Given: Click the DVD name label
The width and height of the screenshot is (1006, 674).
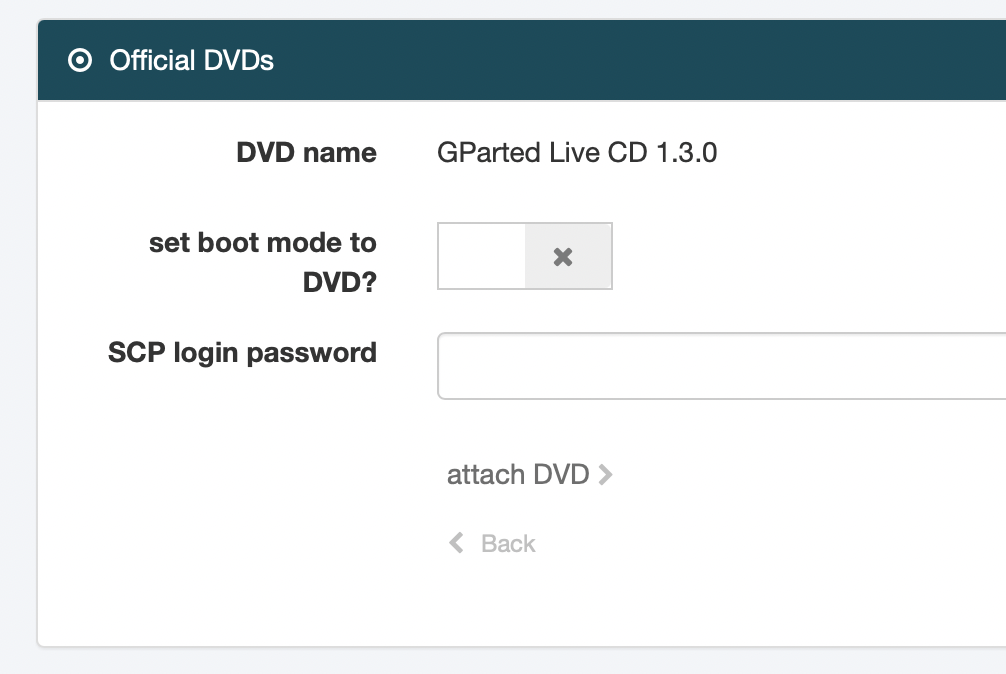Looking at the screenshot, I should [307, 153].
